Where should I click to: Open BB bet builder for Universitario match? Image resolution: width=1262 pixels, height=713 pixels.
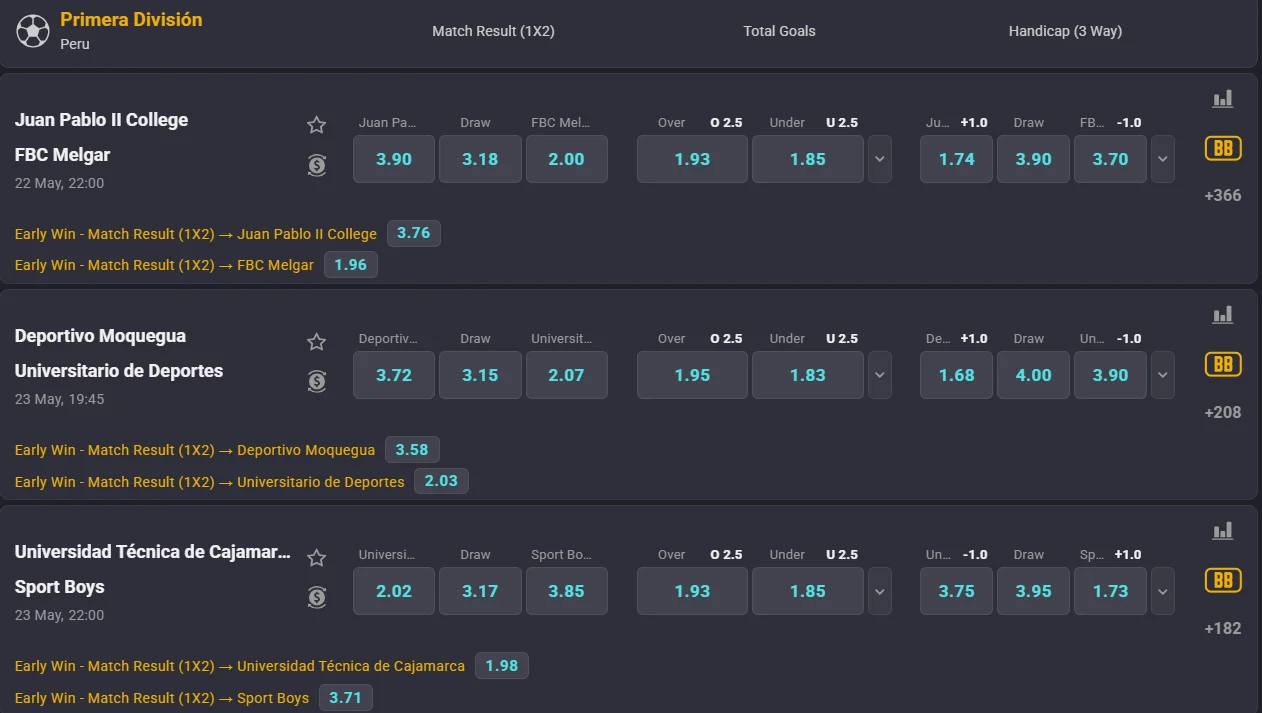[x=1223, y=364]
